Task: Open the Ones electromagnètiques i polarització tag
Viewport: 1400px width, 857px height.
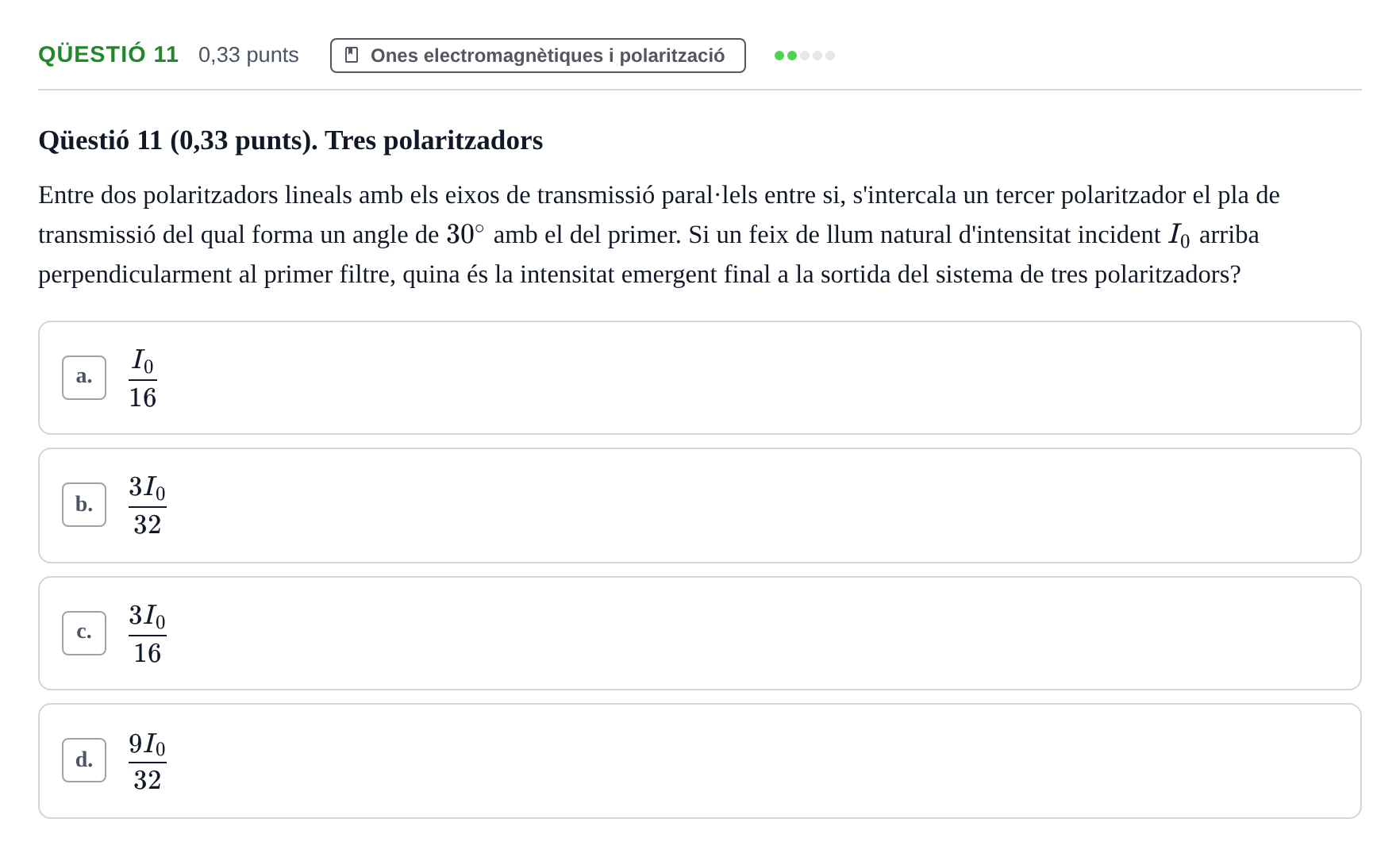Action: 537,56
